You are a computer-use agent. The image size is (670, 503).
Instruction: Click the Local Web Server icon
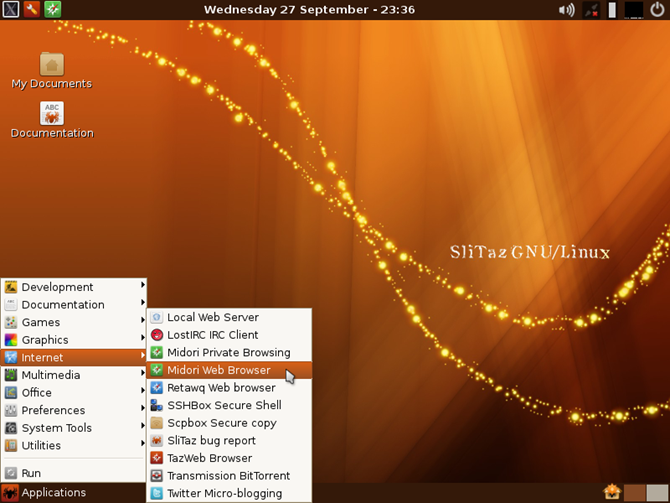pos(157,317)
